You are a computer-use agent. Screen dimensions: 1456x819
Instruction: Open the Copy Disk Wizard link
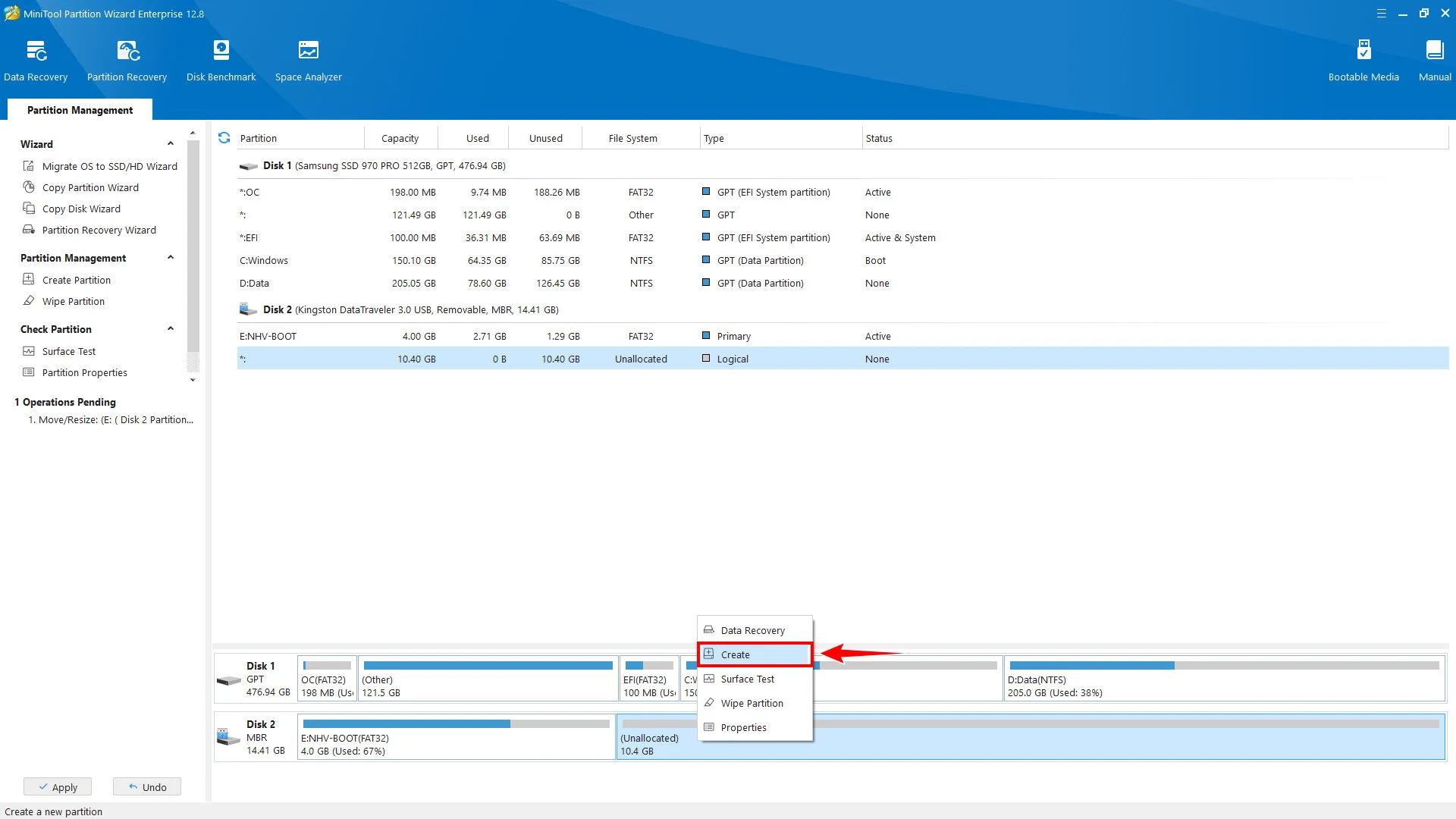coord(81,209)
